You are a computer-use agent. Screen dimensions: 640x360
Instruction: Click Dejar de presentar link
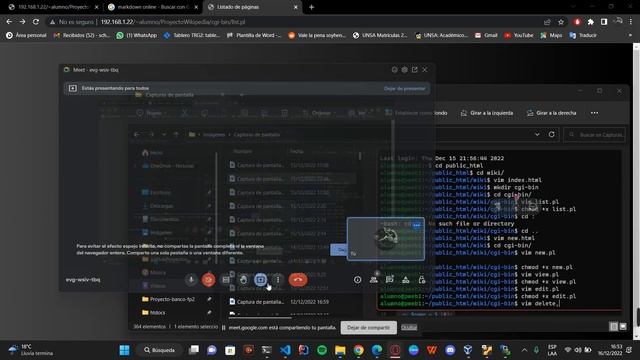pyautogui.click(x=404, y=88)
